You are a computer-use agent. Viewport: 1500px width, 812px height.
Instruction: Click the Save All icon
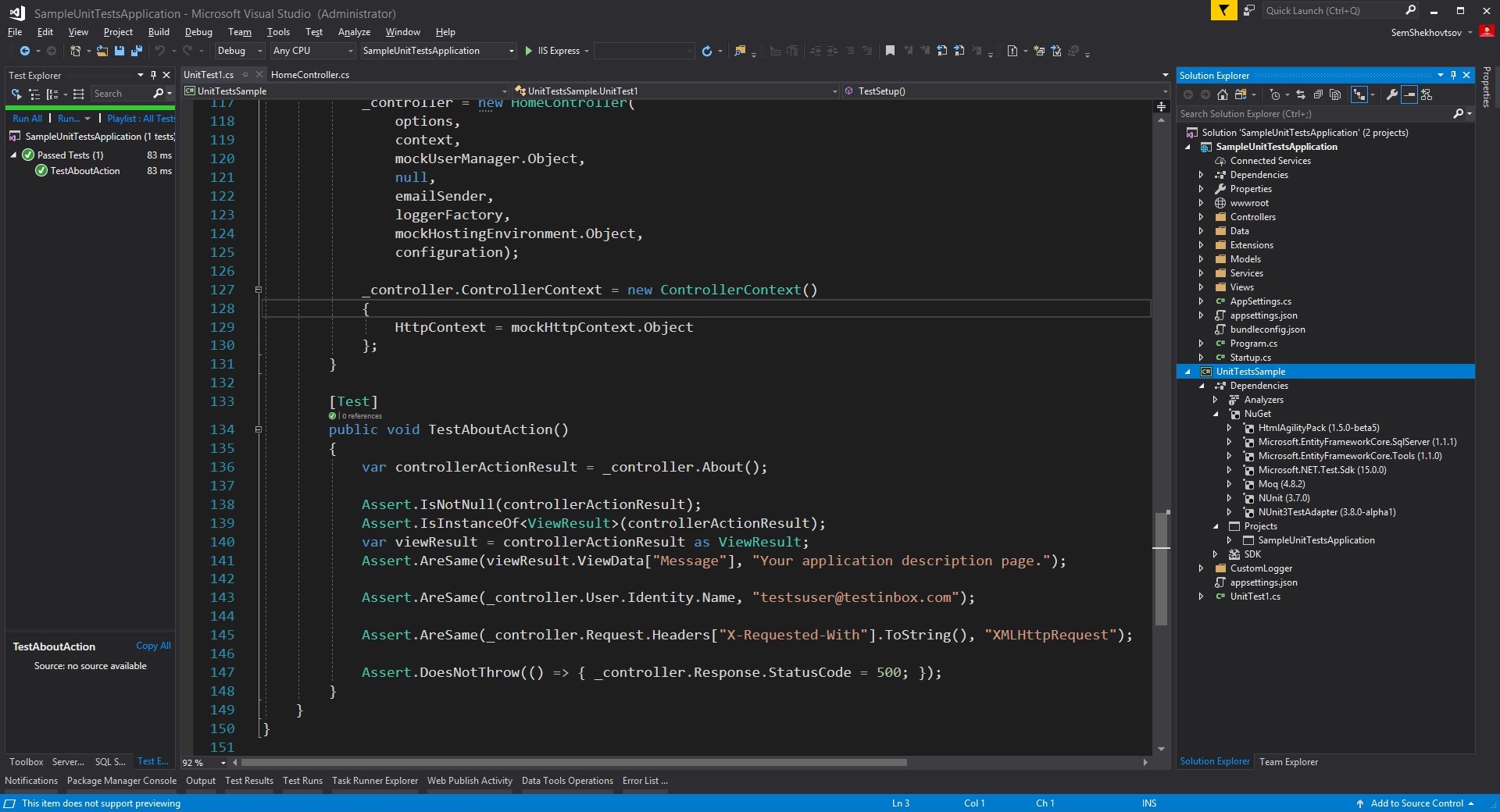tap(137, 51)
